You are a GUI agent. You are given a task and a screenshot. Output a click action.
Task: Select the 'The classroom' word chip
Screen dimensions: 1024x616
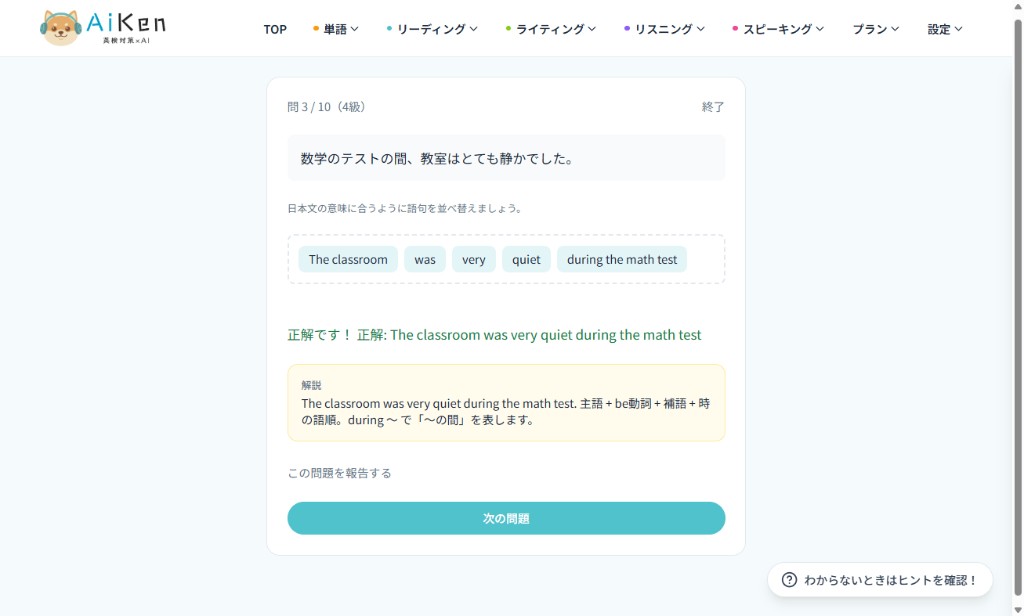[348, 259]
